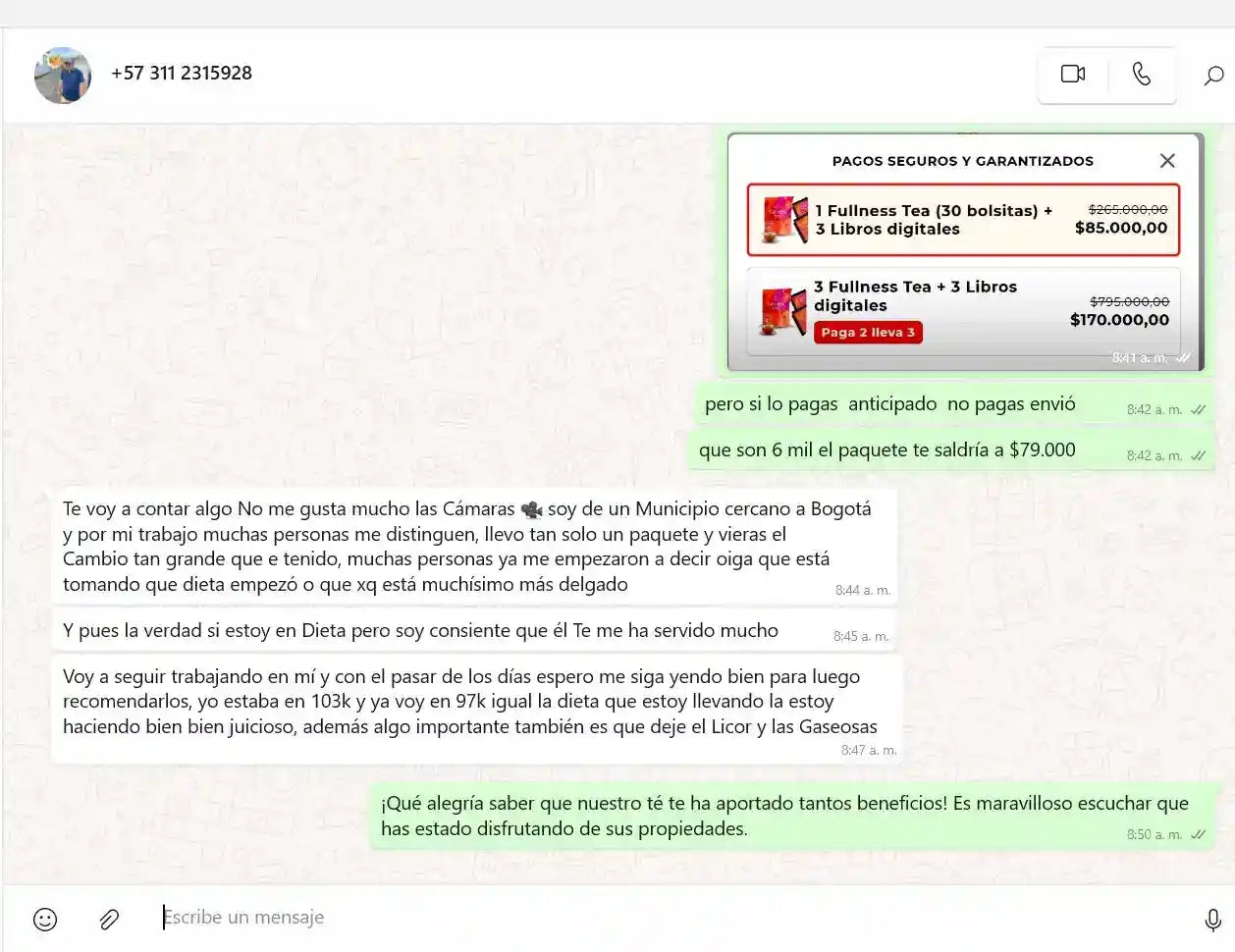Click message 'pero si lo pagas anticipado'
1235x952 pixels.
(889, 404)
